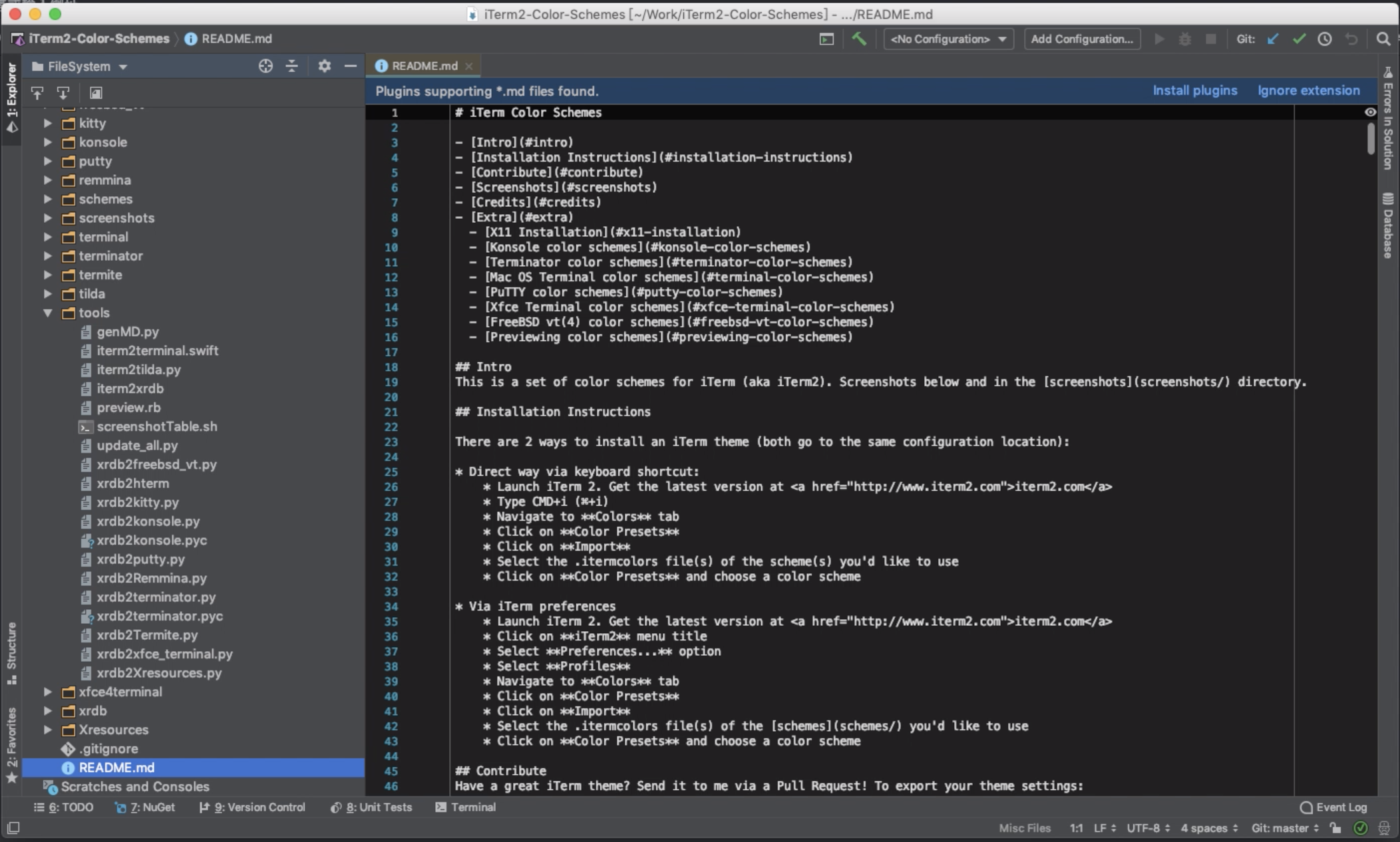Click the Build hammer icon
The height and width of the screenshot is (842, 1400).
(x=859, y=39)
